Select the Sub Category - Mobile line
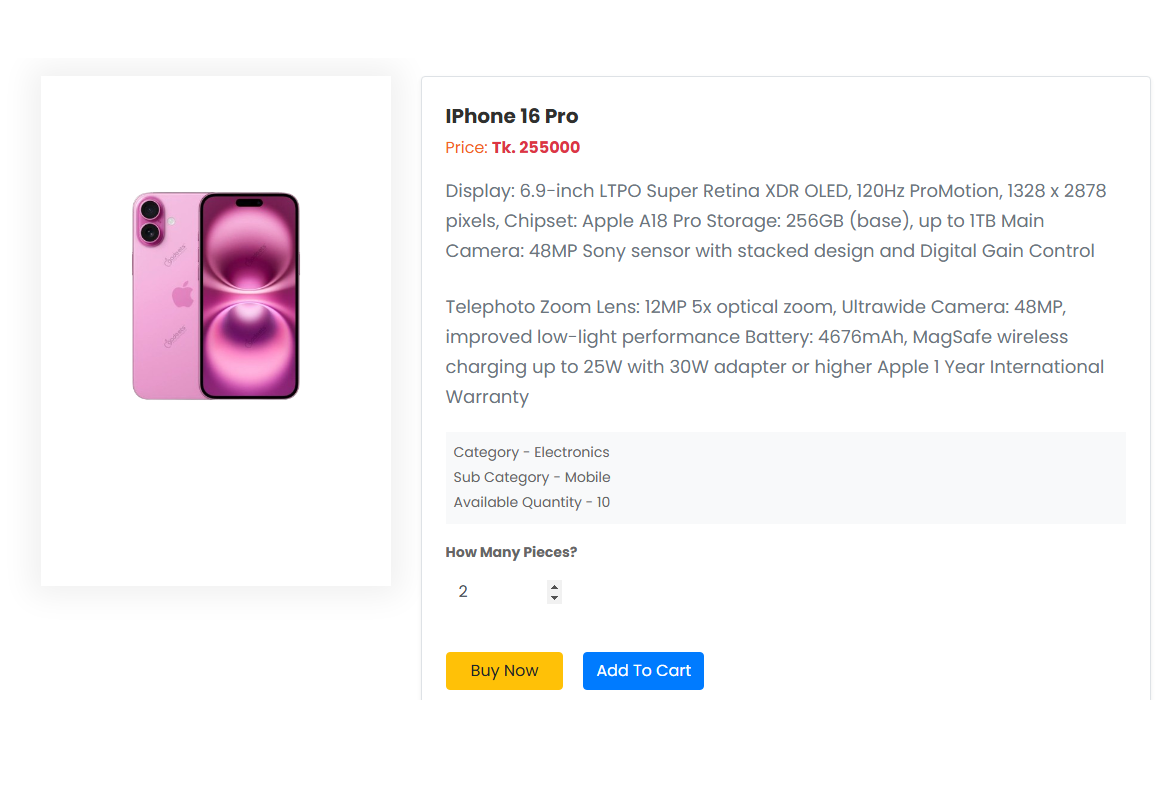This screenshot has height=786, width=1174. pos(532,477)
